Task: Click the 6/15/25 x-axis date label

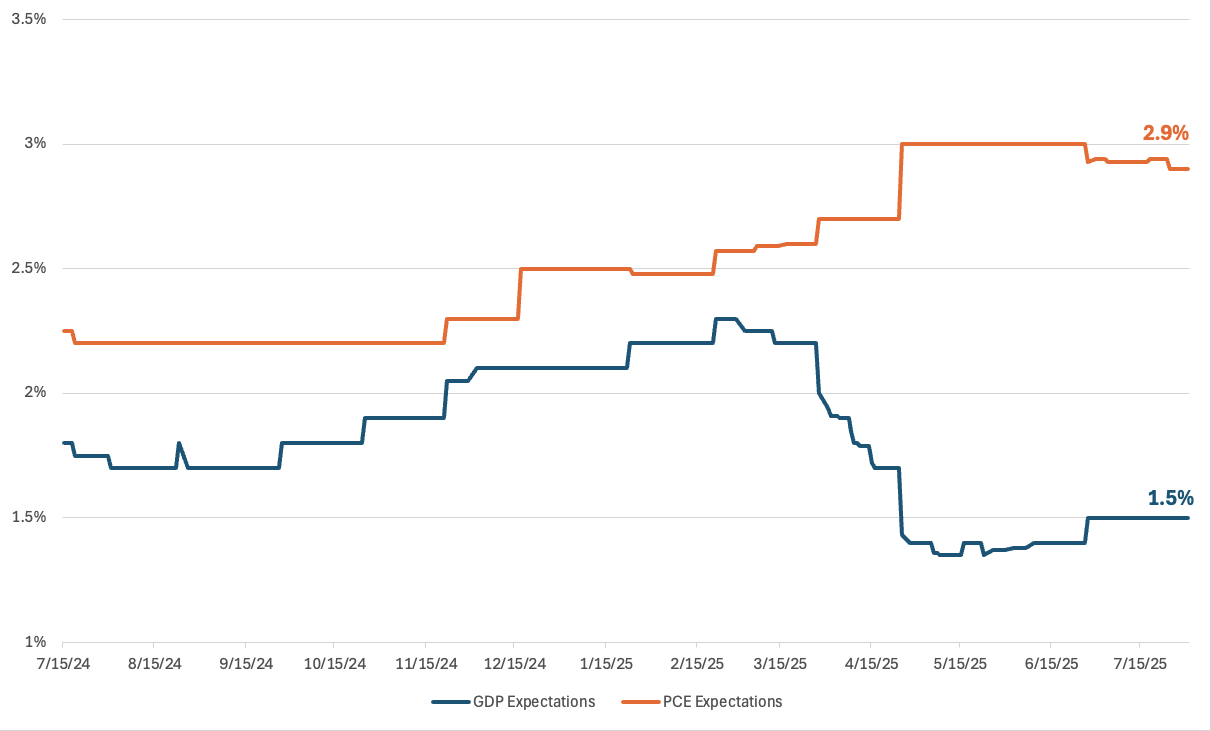Action: (1051, 662)
